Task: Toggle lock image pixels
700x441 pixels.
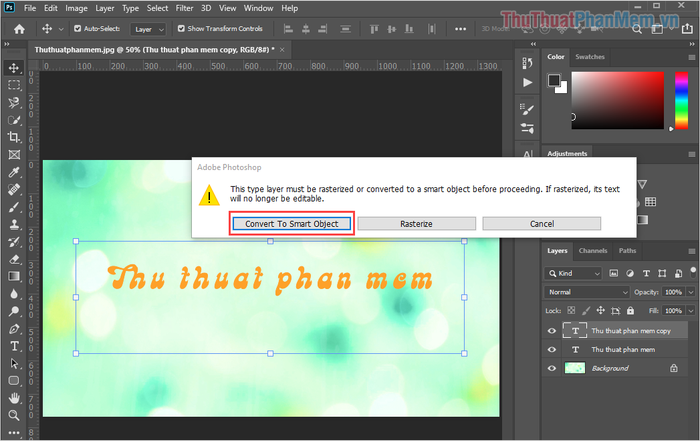Action: click(586, 310)
